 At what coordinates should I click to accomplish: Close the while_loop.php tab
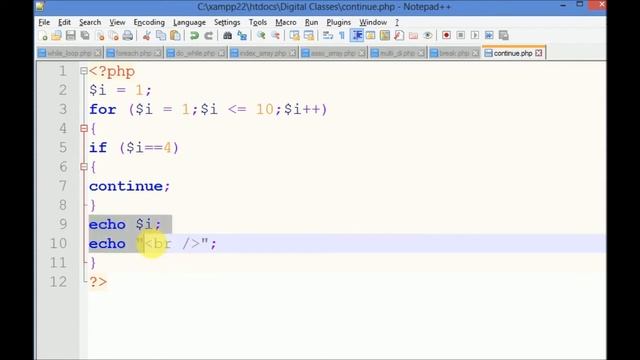(98, 53)
